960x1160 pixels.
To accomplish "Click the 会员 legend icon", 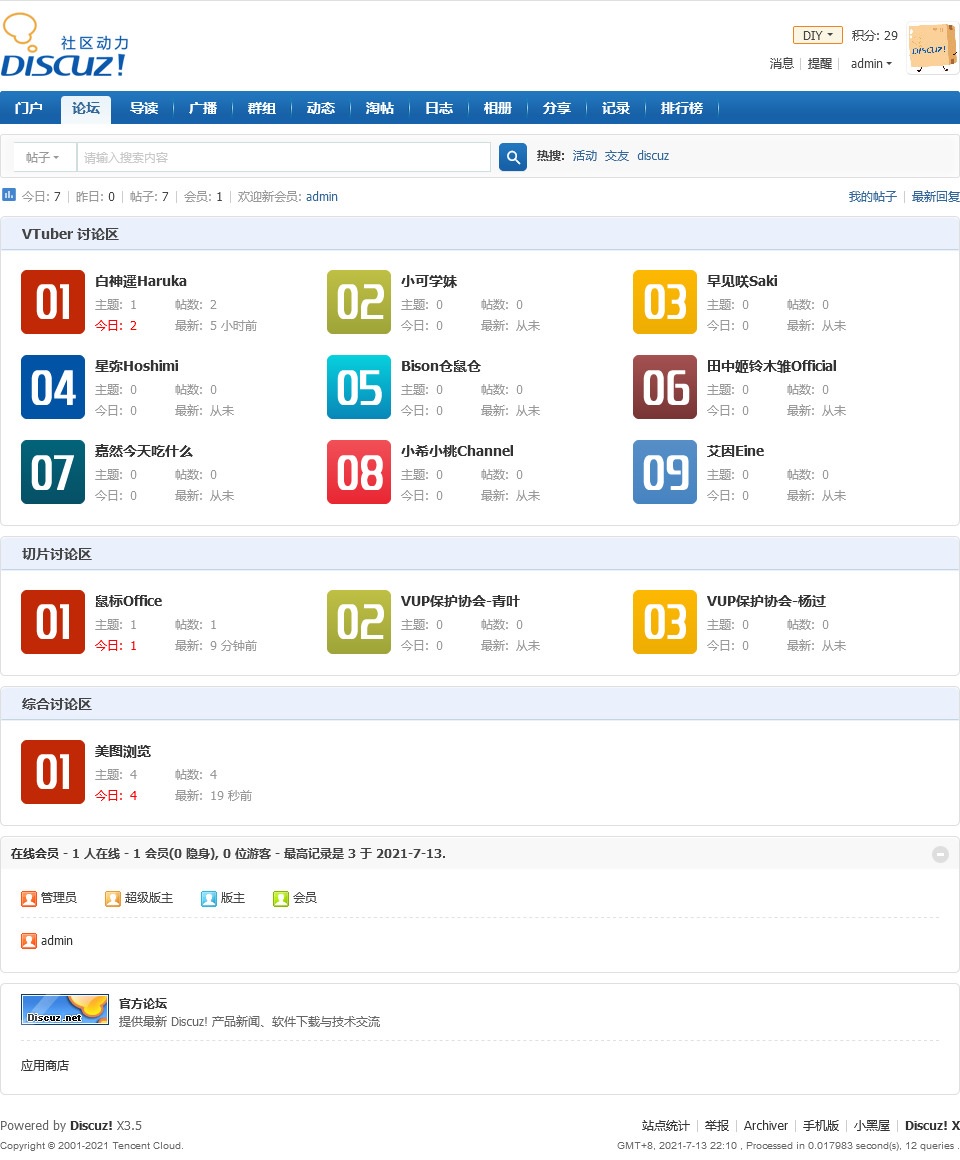I will coord(280,898).
